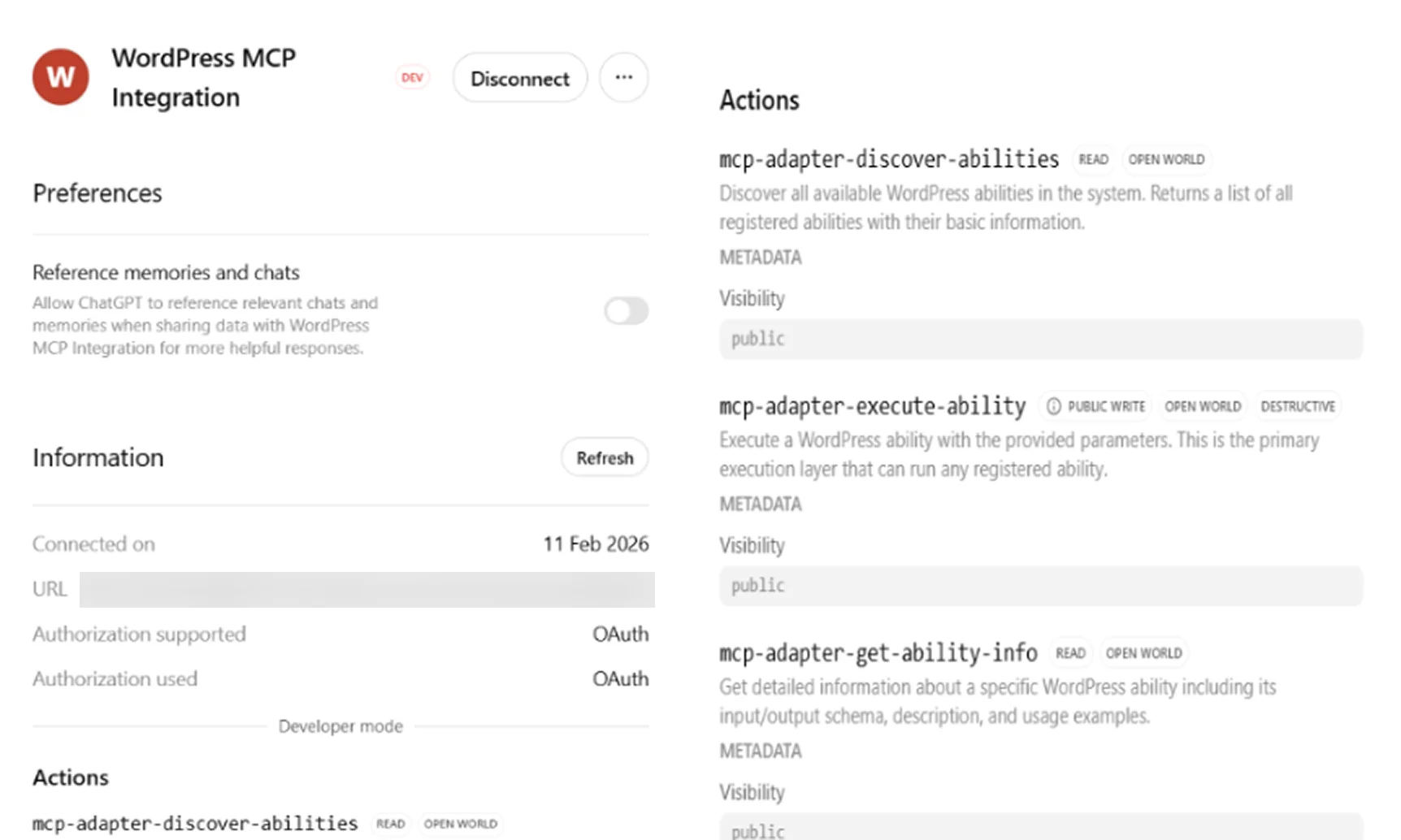This screenshot has height=840, width=1401.
Task: Click the READ badge in the left Actions list
Action: [391, 823]
